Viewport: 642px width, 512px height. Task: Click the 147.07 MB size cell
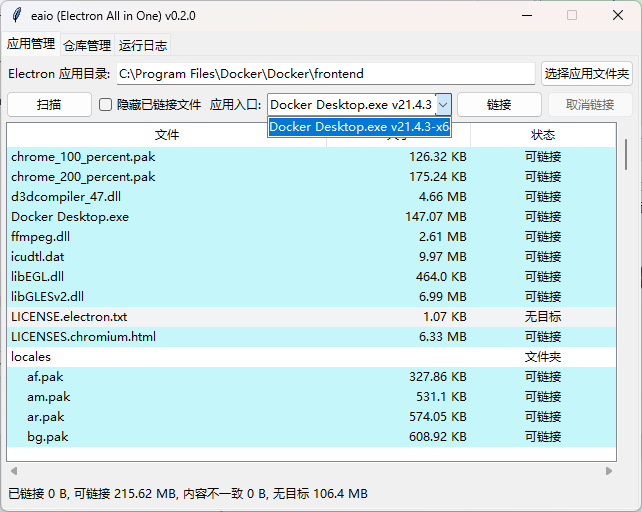point(436,217)
